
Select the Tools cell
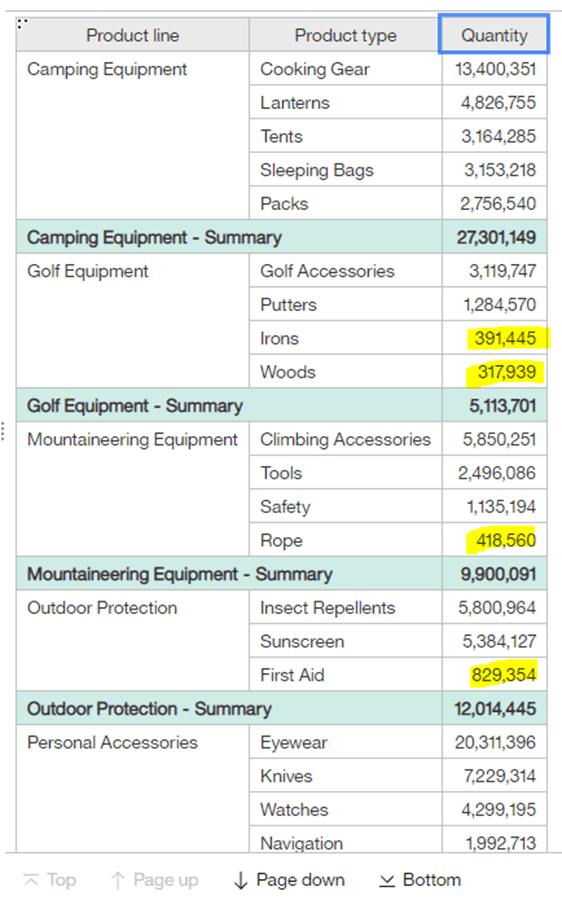tap(346, 473)
